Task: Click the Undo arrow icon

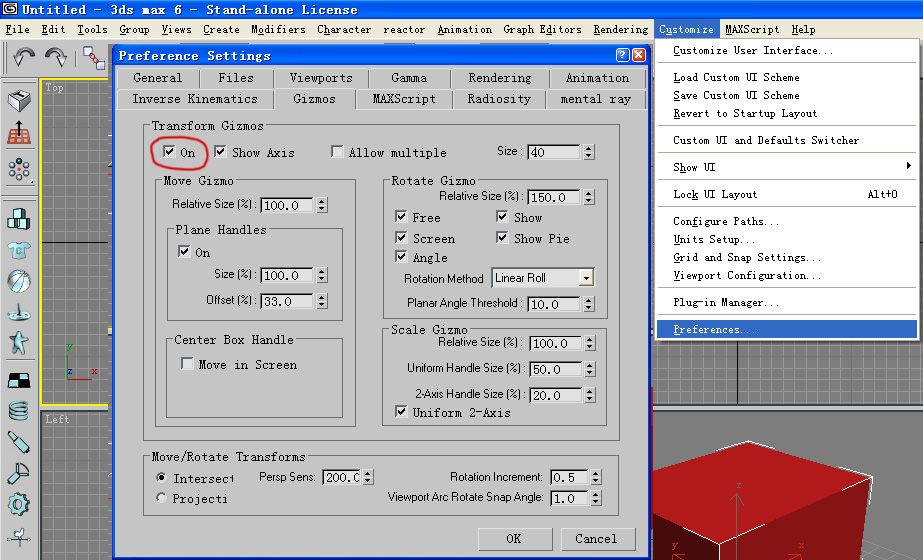Action: (x=24, y=58)
